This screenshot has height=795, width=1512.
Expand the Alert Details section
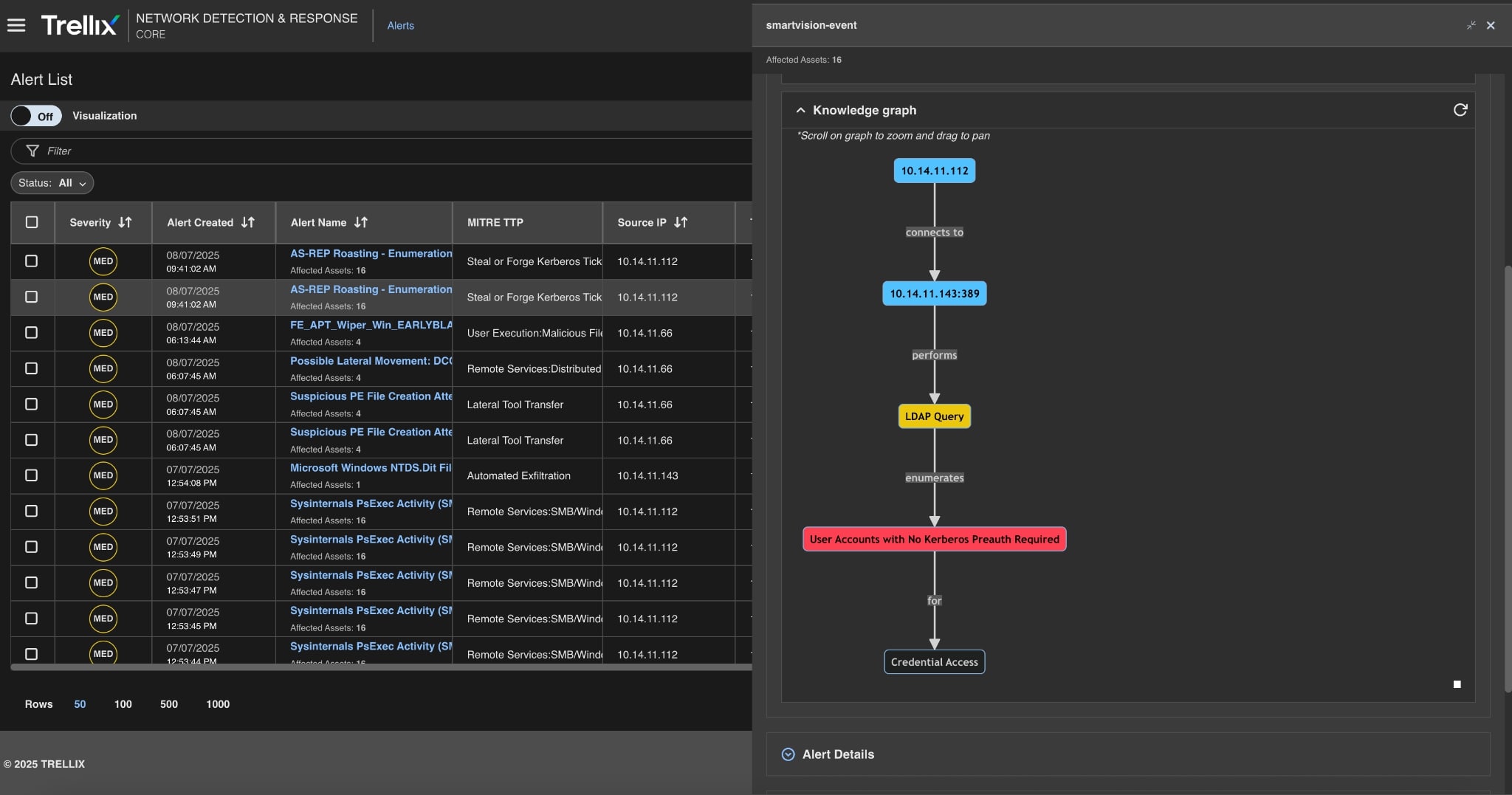788,754
